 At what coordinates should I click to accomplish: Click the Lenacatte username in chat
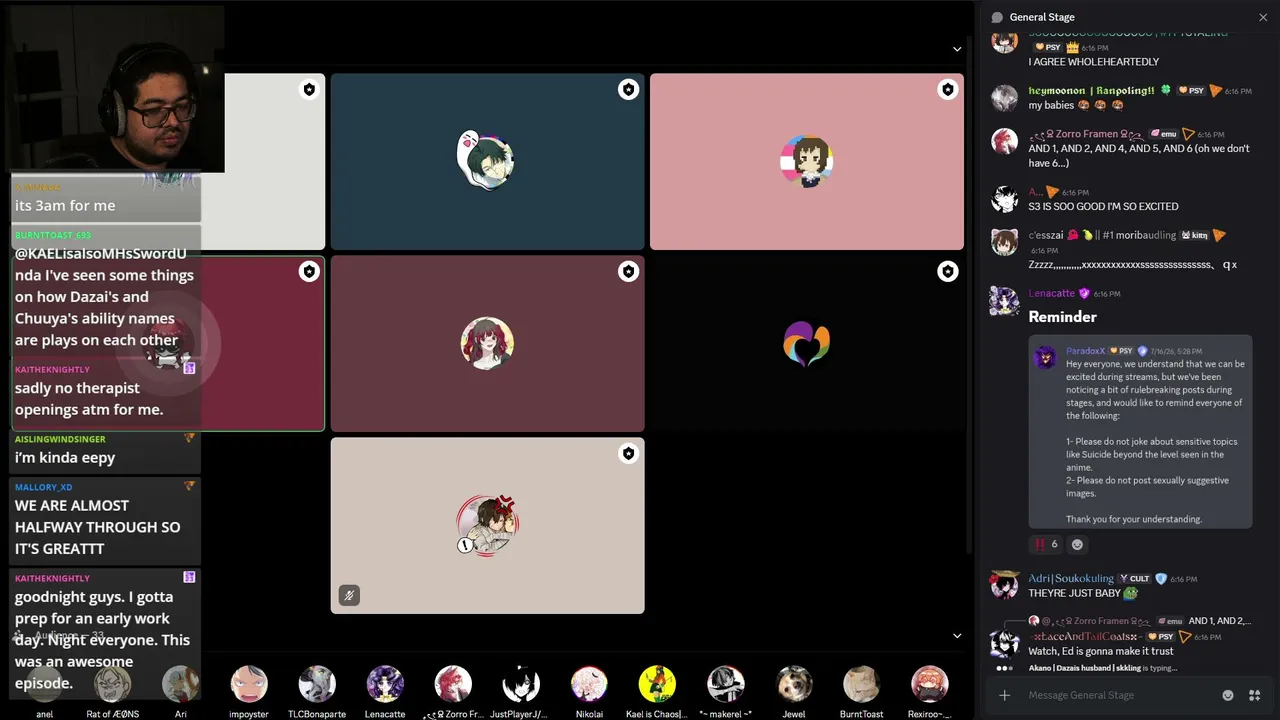point(1051,293)
